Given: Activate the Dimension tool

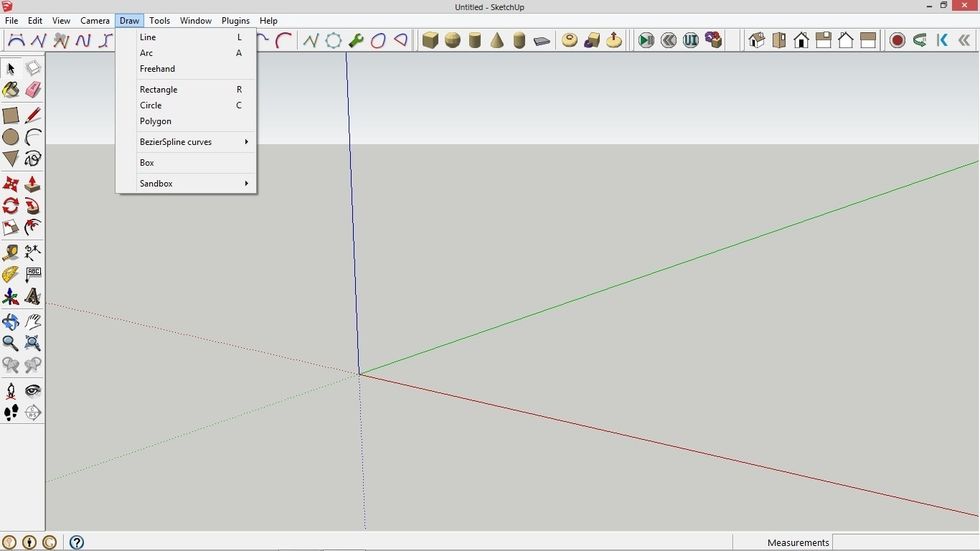Looking at the screenshot, I should tap(32, 253).
